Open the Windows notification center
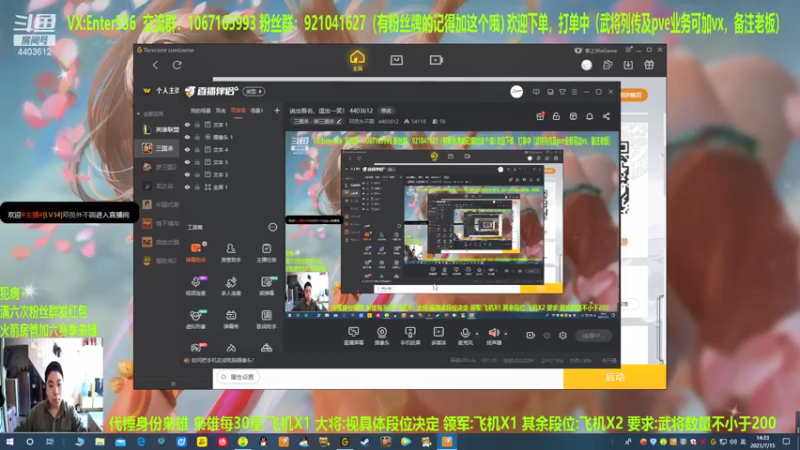This screenshot has height=450, width=800. point(786,442)
